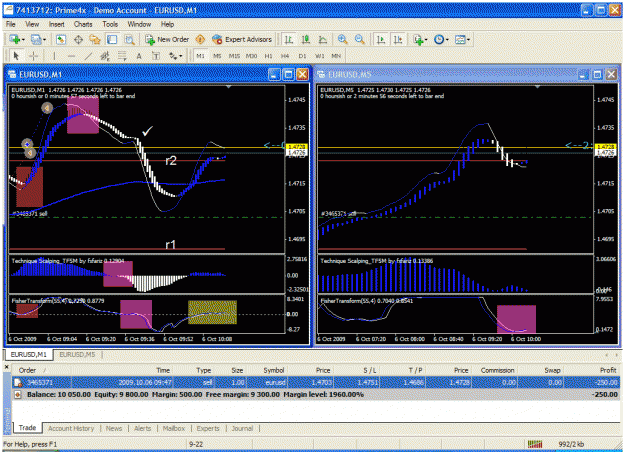Switch chart to candlesticks mode

click(x=306, y=39)
